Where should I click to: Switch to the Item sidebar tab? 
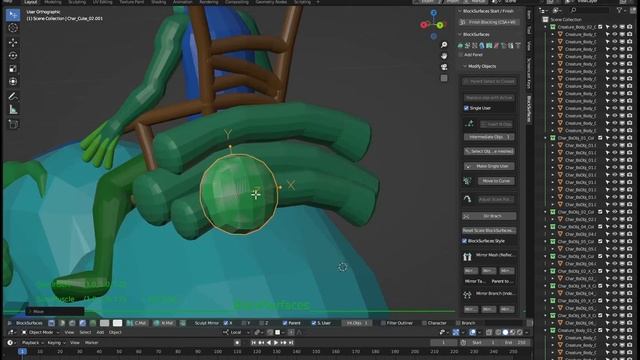pos(529,15)
